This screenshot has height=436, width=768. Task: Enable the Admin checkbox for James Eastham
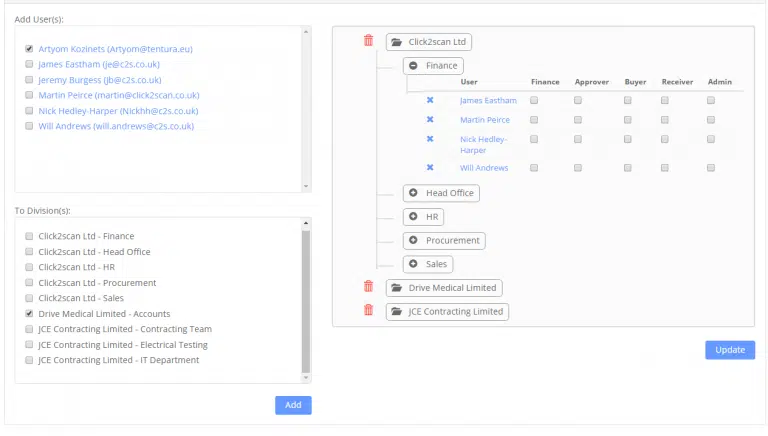coord(711,100)
